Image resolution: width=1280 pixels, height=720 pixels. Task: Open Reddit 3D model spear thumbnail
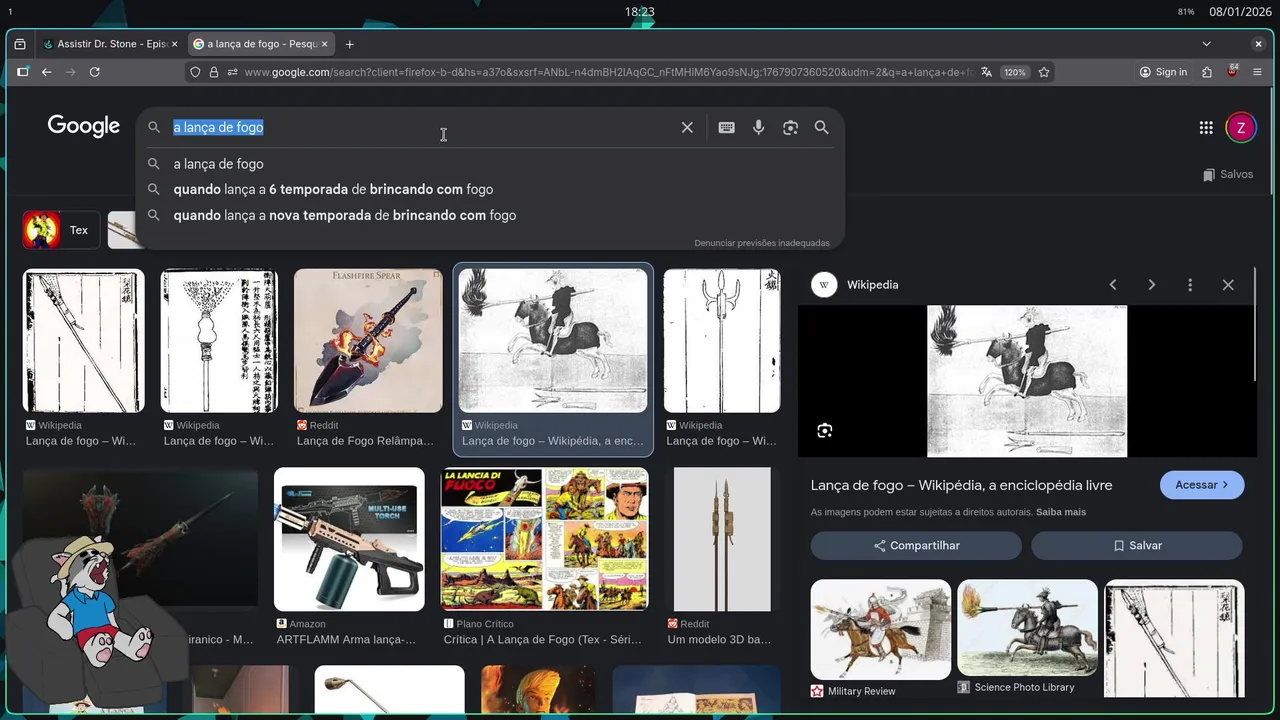pos(722,540)
